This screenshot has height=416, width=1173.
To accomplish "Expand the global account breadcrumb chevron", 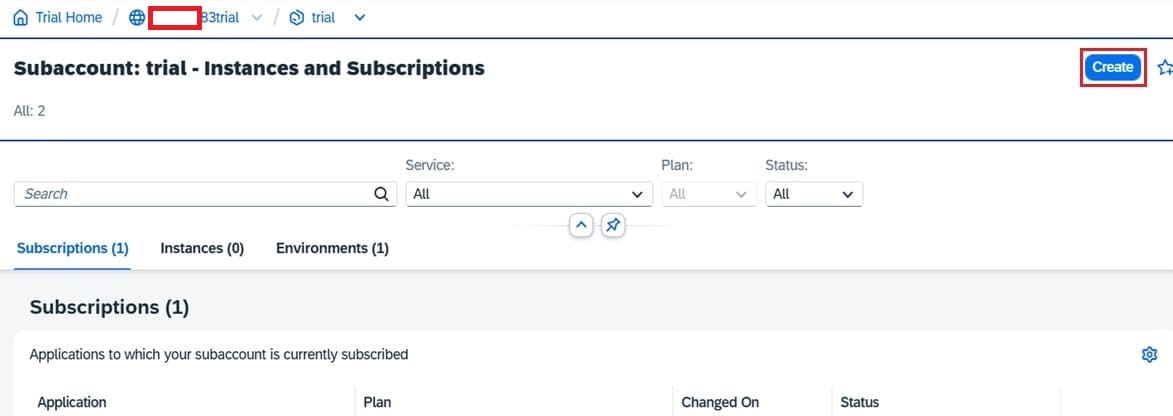I will coord(258,18).
